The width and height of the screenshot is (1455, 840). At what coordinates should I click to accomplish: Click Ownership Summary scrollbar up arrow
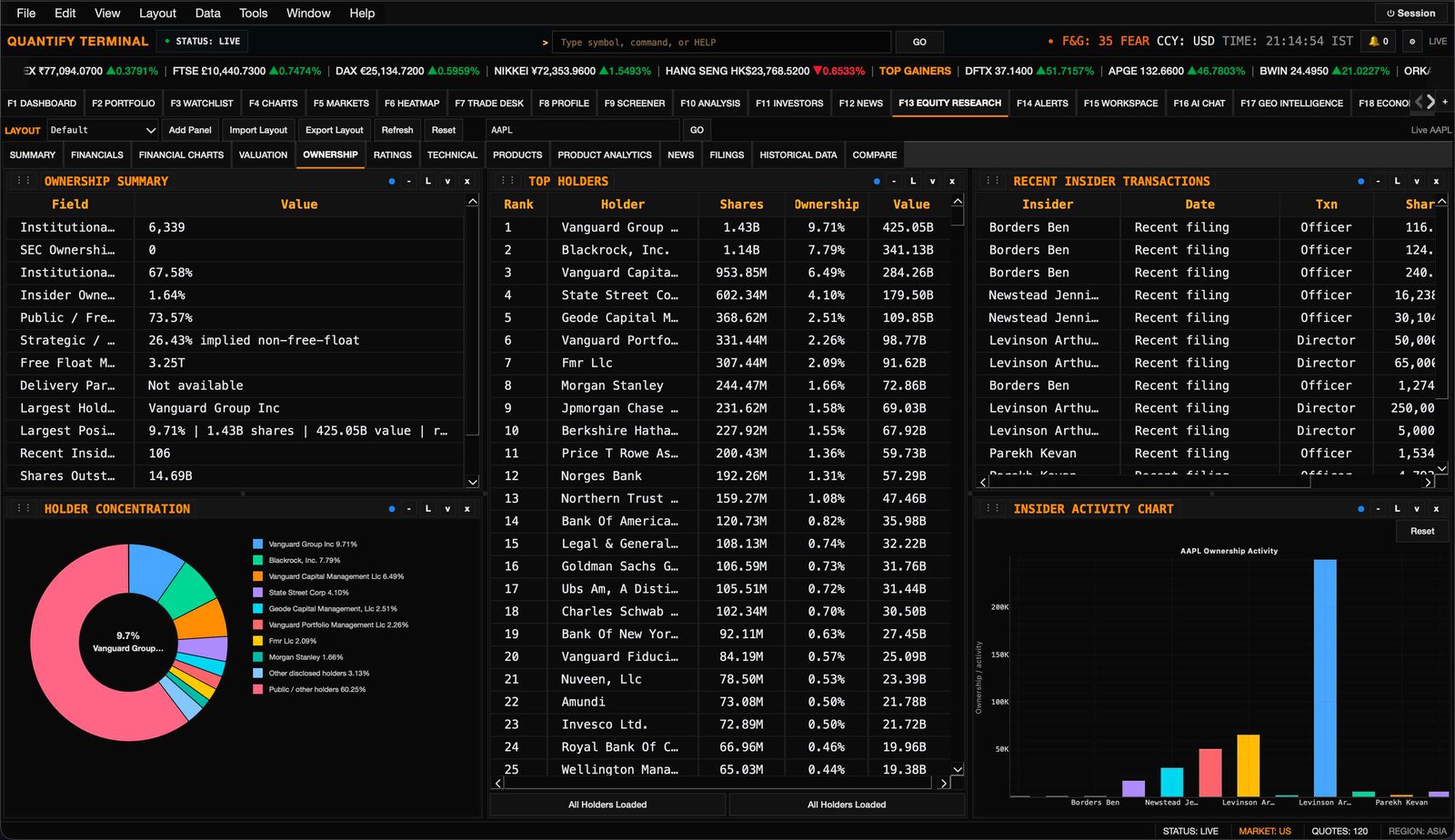point(472,201)
